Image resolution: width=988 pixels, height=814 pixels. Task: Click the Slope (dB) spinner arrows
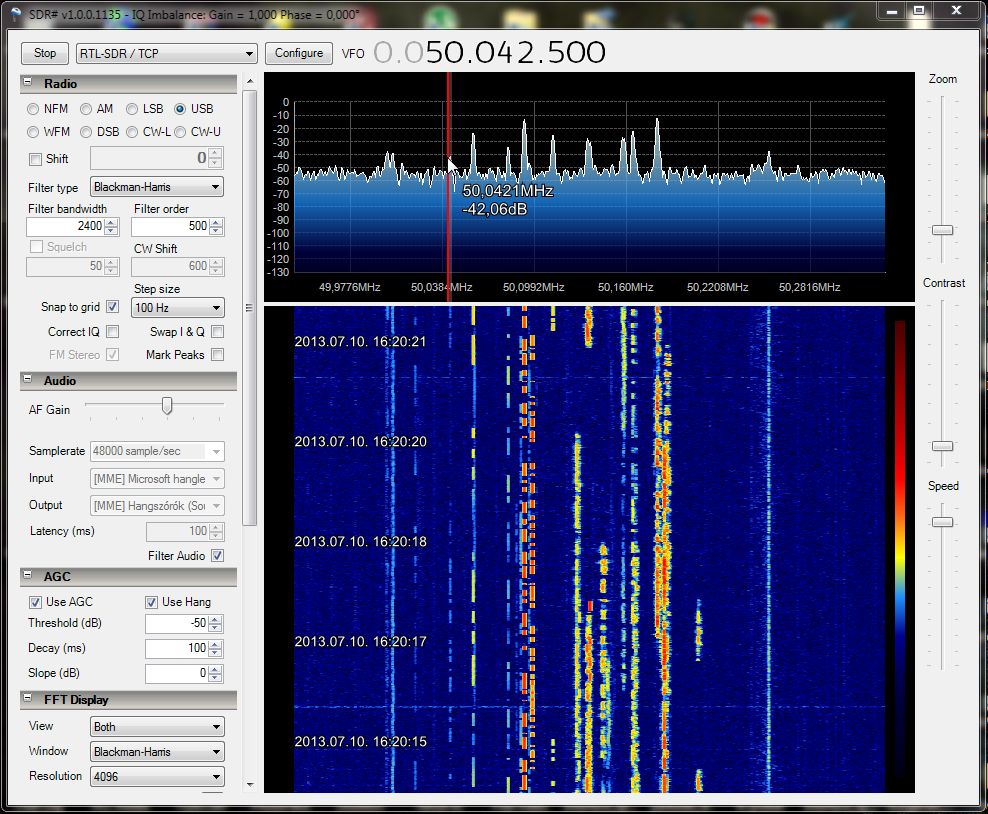[x=215, y=674]
